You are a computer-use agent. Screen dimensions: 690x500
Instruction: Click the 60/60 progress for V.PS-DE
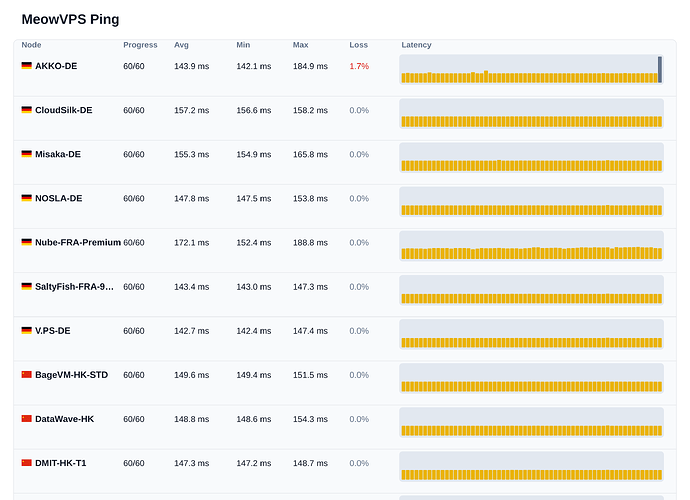click(134, 331)
